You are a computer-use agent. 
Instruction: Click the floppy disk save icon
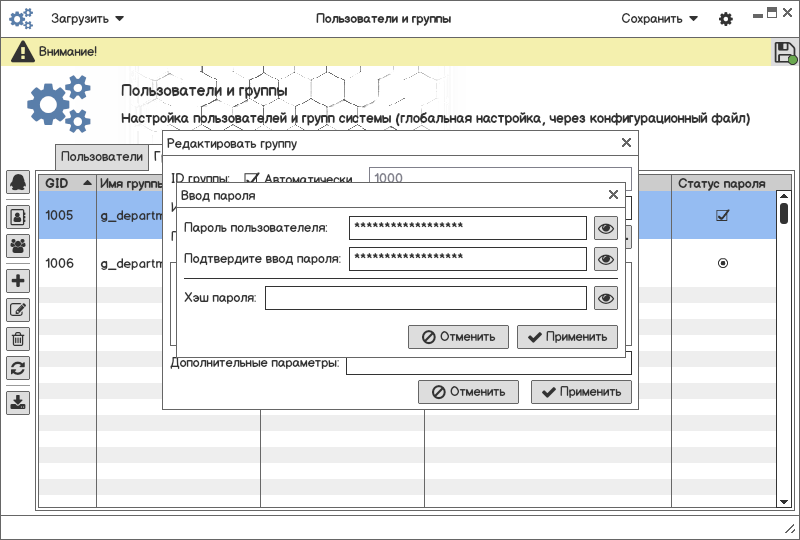(x=785, y=52)
